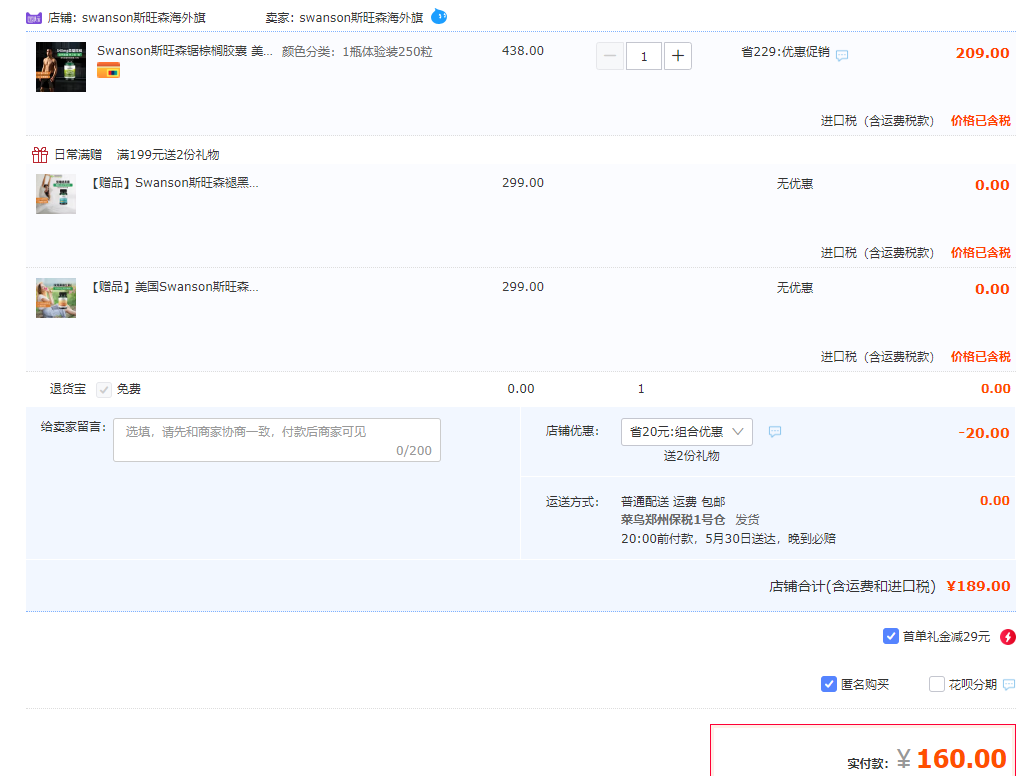Image resolution: width=1036 pixels, height=776 pixels.
Task: Click the red lightning icon beside 首单礼金
Action: pos(1008,637)
